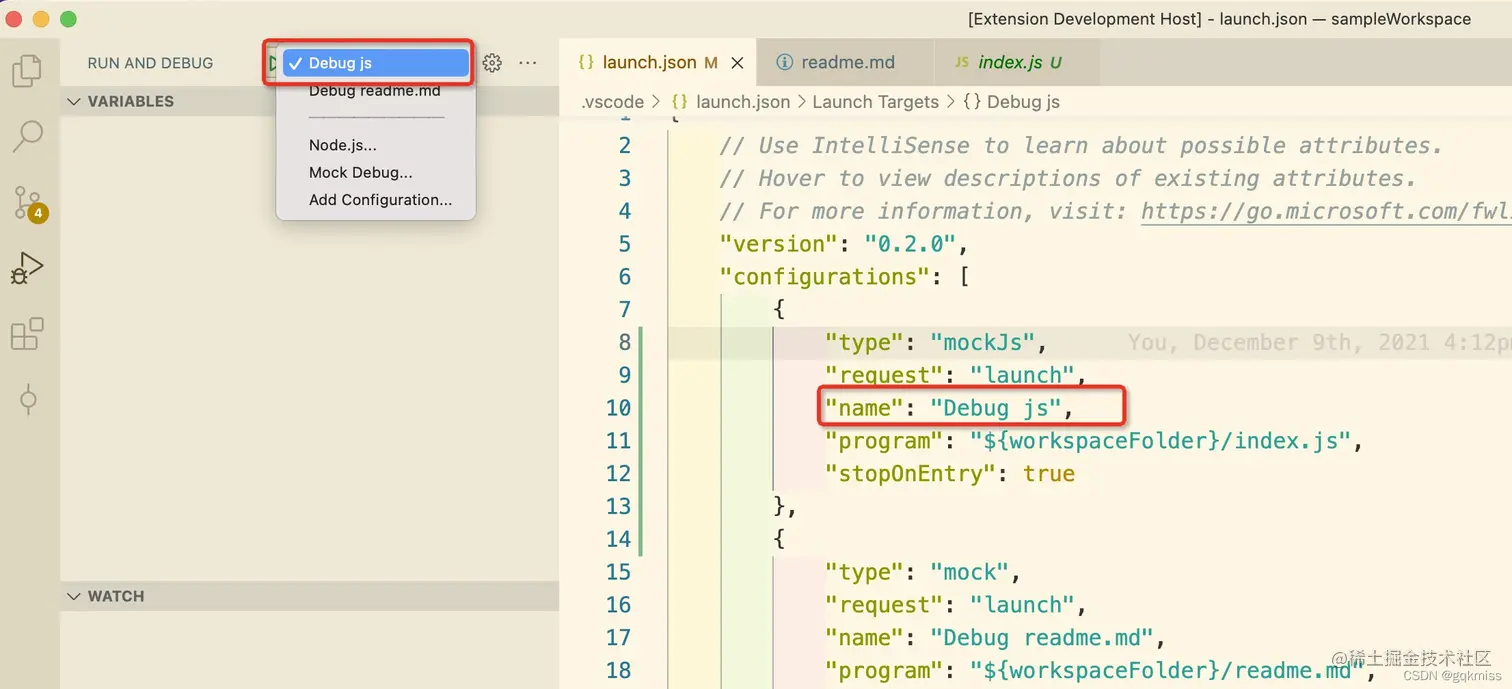Click the readme.md program path on line 18
This screenshot has height=689, width=1512.
(1167, 670)
